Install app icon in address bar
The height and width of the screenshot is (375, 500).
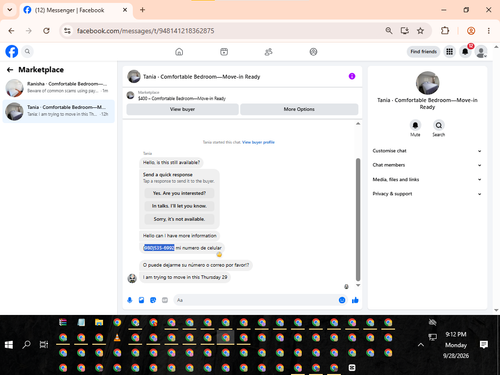click(405, 31)
